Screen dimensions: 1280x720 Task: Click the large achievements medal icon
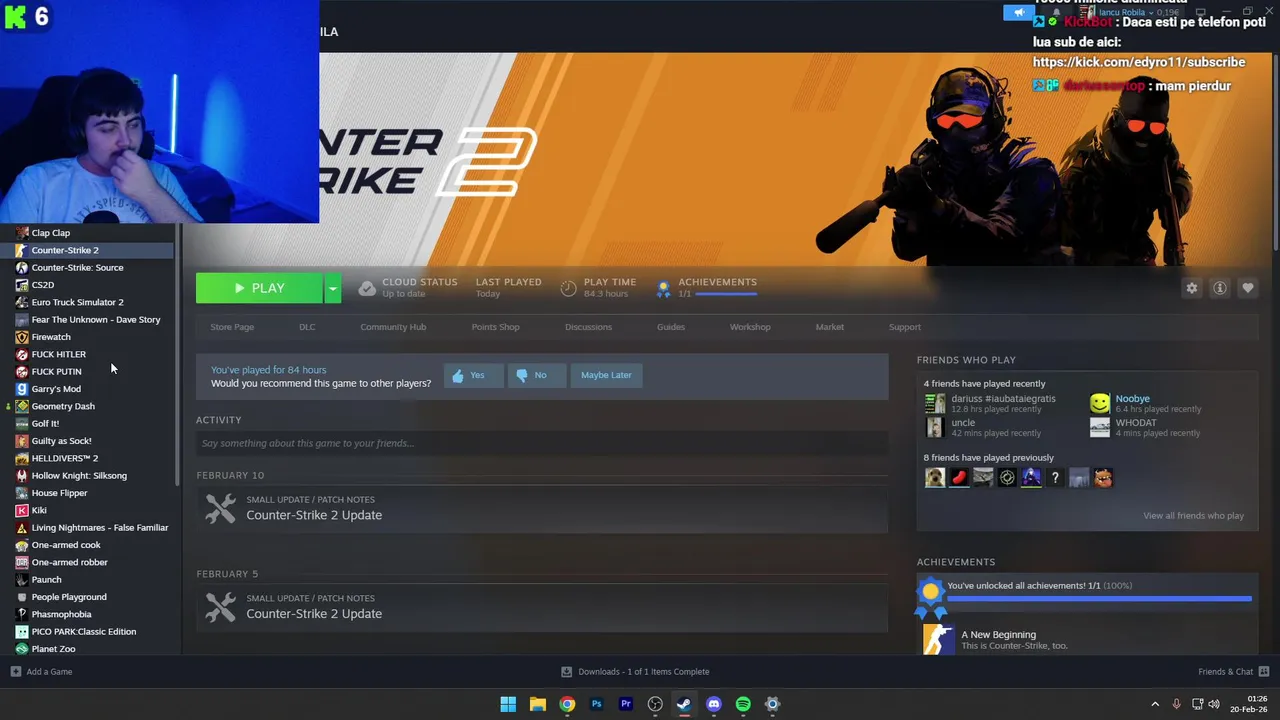(930, 597)
